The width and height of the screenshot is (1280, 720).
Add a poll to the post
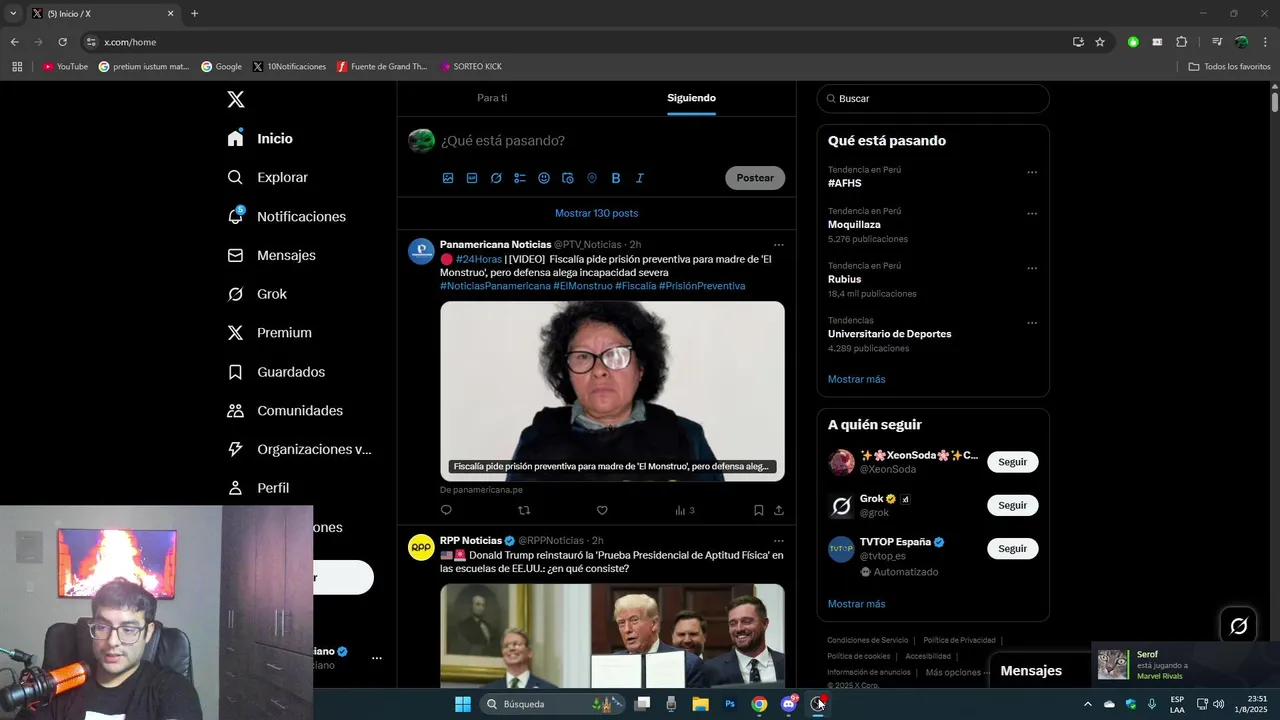tap(520, 178)
